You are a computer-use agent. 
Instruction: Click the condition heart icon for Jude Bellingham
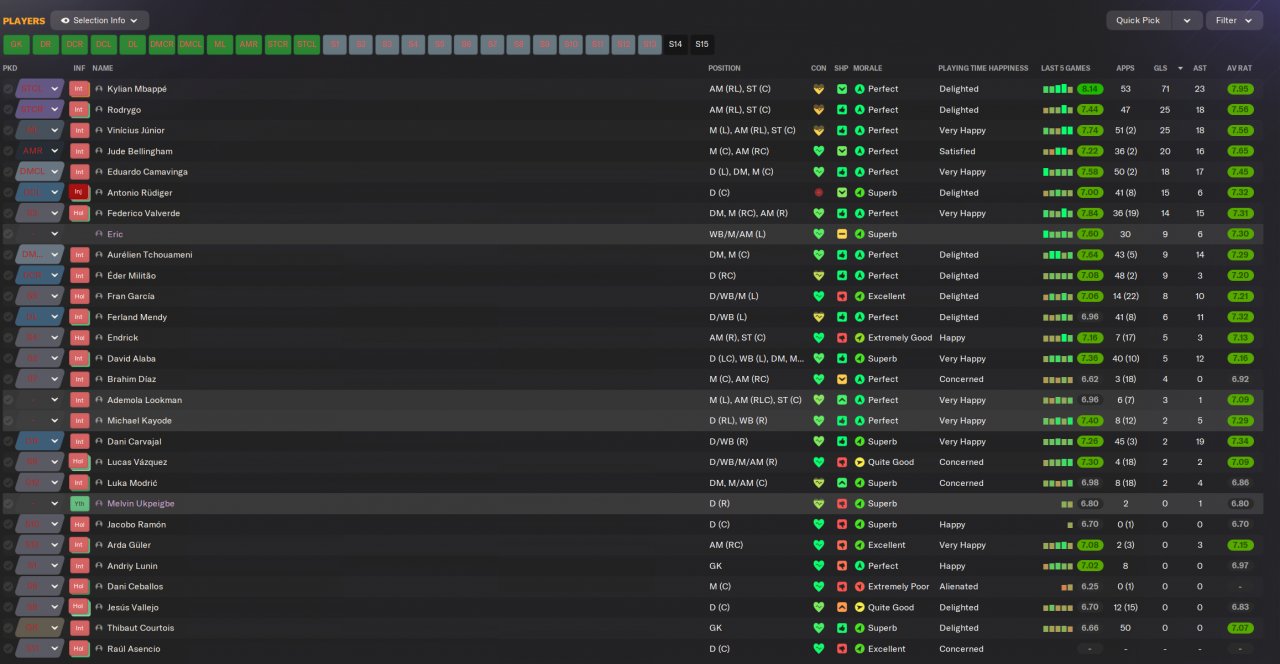818,151
